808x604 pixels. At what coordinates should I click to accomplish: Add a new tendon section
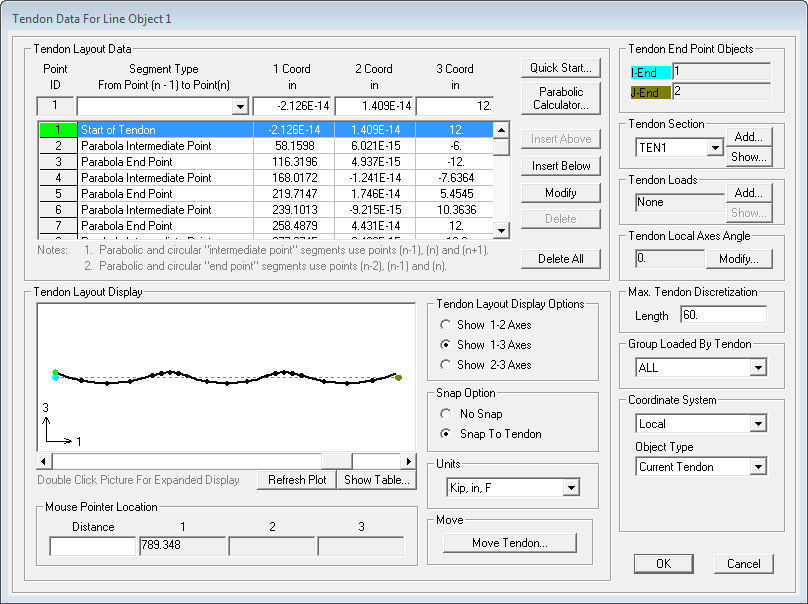[748, 137]
